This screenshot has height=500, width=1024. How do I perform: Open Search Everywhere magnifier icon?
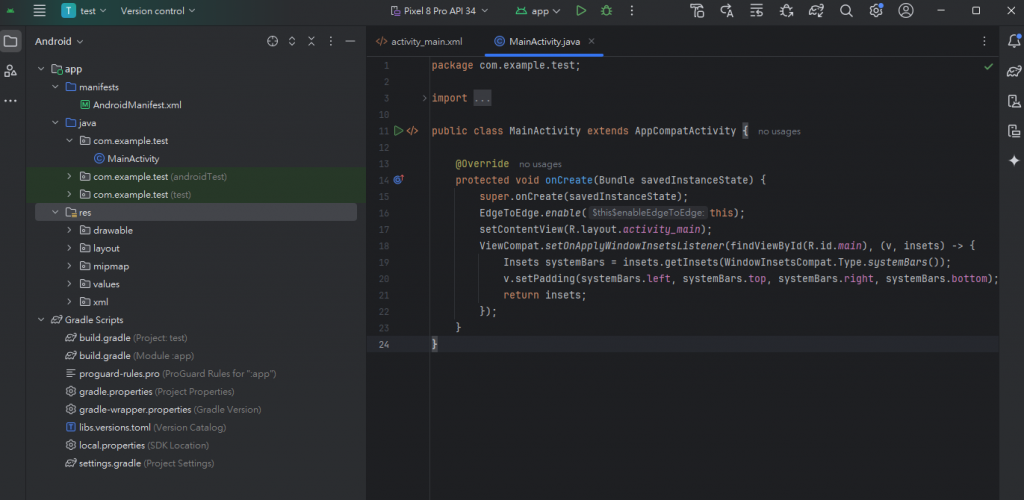(846, 11)
